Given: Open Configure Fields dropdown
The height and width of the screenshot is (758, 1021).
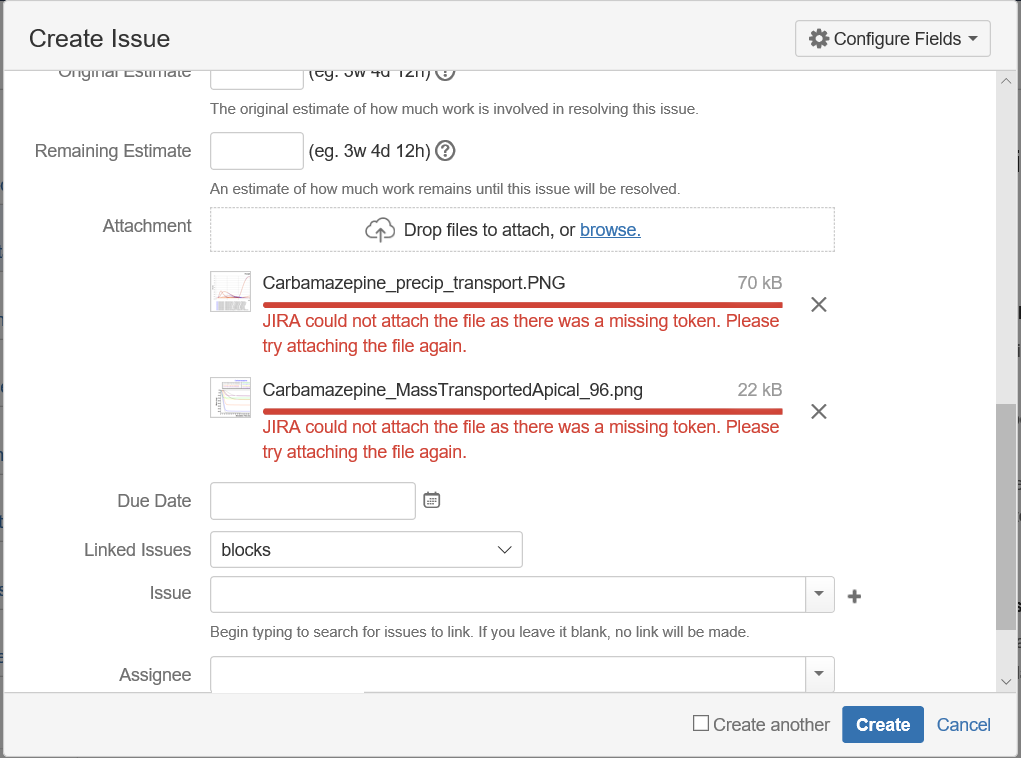Looking at the screenshot, I should pyautogui.click(x=892, y=38).
